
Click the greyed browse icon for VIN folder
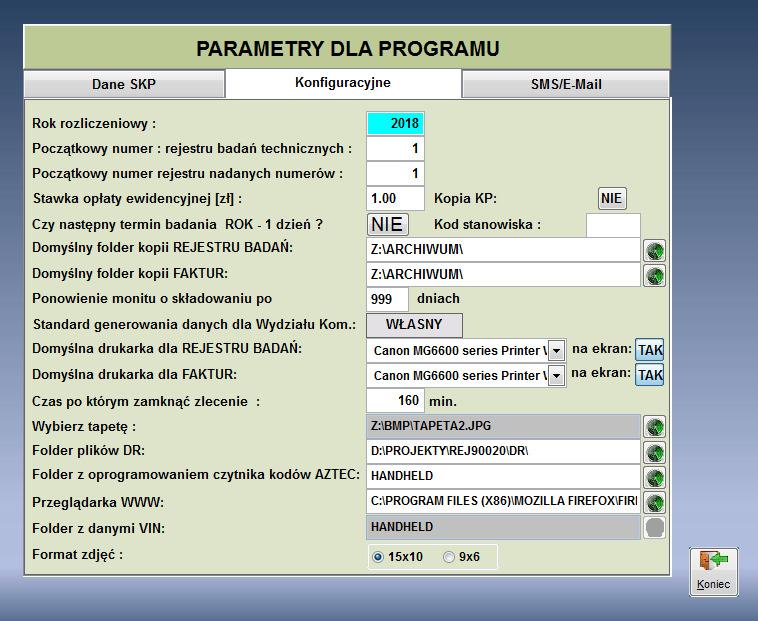coord(654,527)
